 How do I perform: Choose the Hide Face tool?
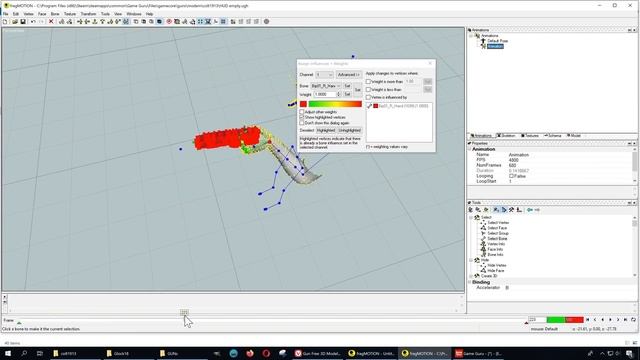coord(495,271)
